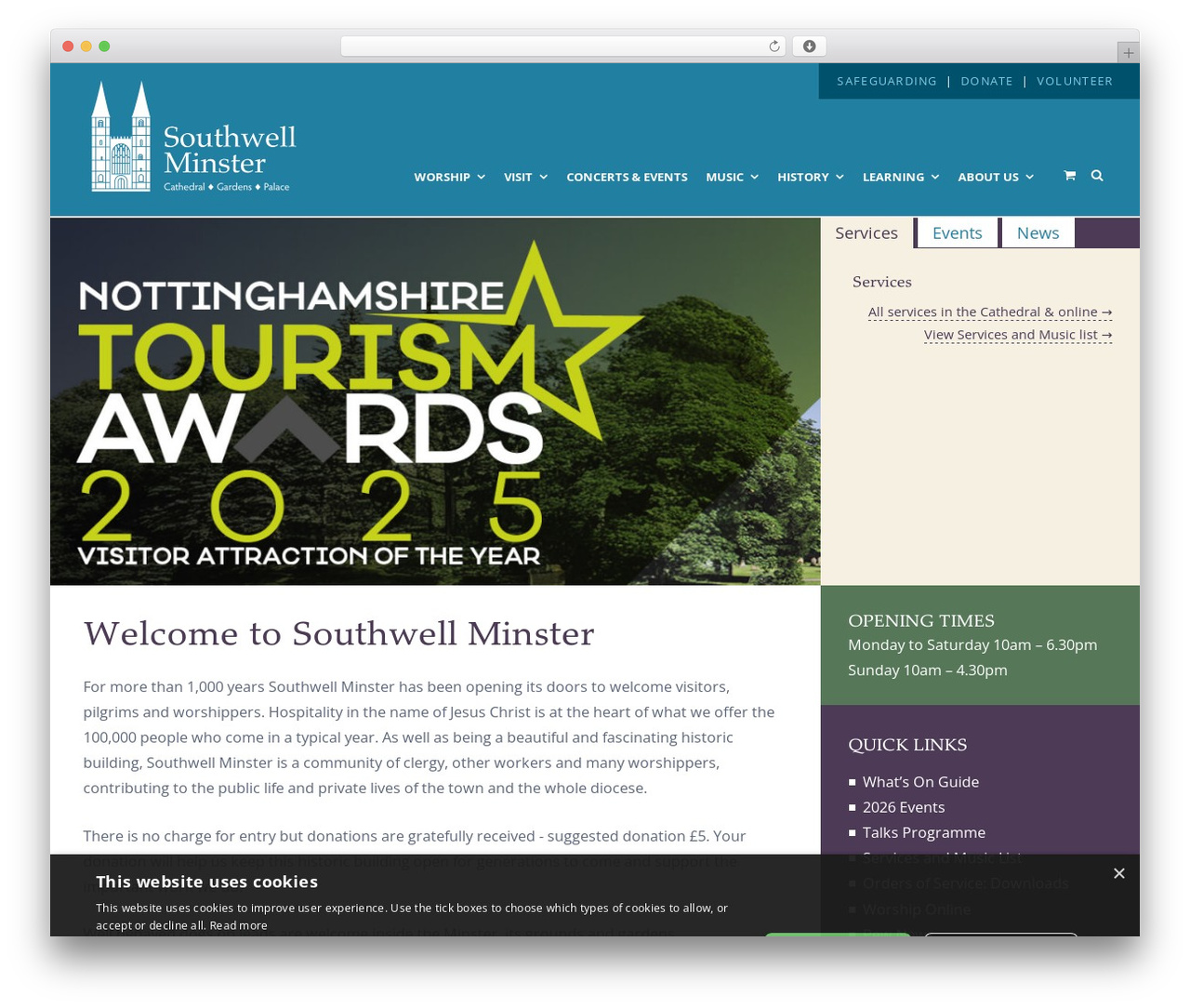Click the search magnifier icon

[1097, 176]
